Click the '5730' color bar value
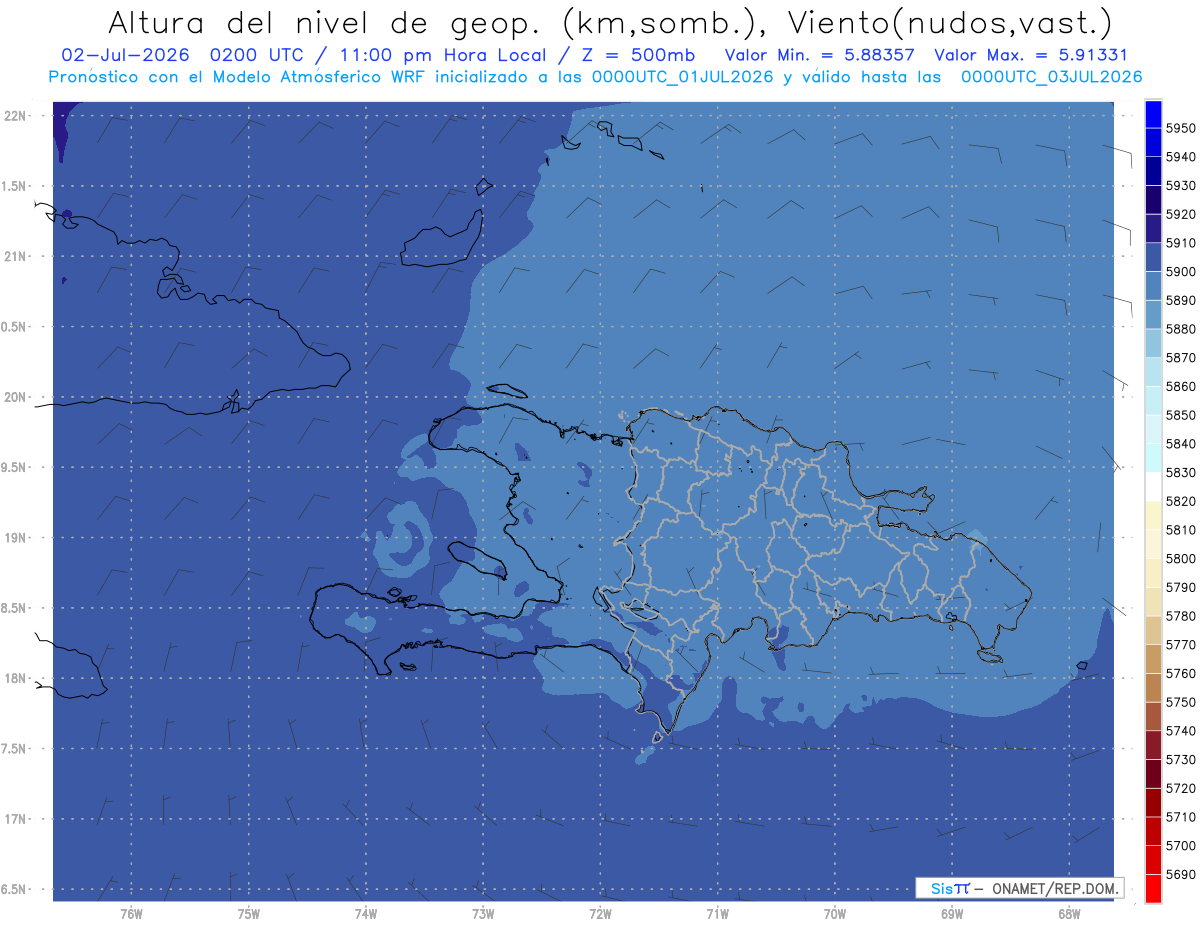The width and height of the screenshot is (1200, 927). point(1180,760)
